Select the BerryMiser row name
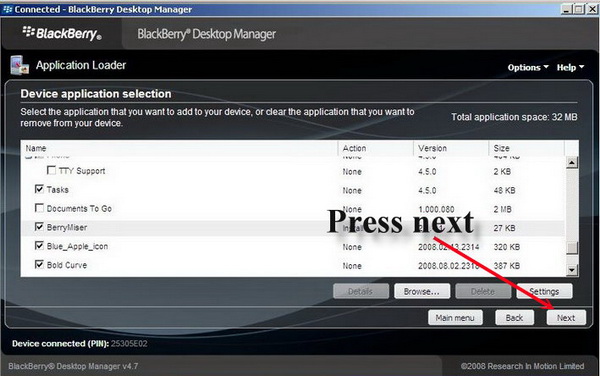Viewport: 600px width, 376px height. 67,228
